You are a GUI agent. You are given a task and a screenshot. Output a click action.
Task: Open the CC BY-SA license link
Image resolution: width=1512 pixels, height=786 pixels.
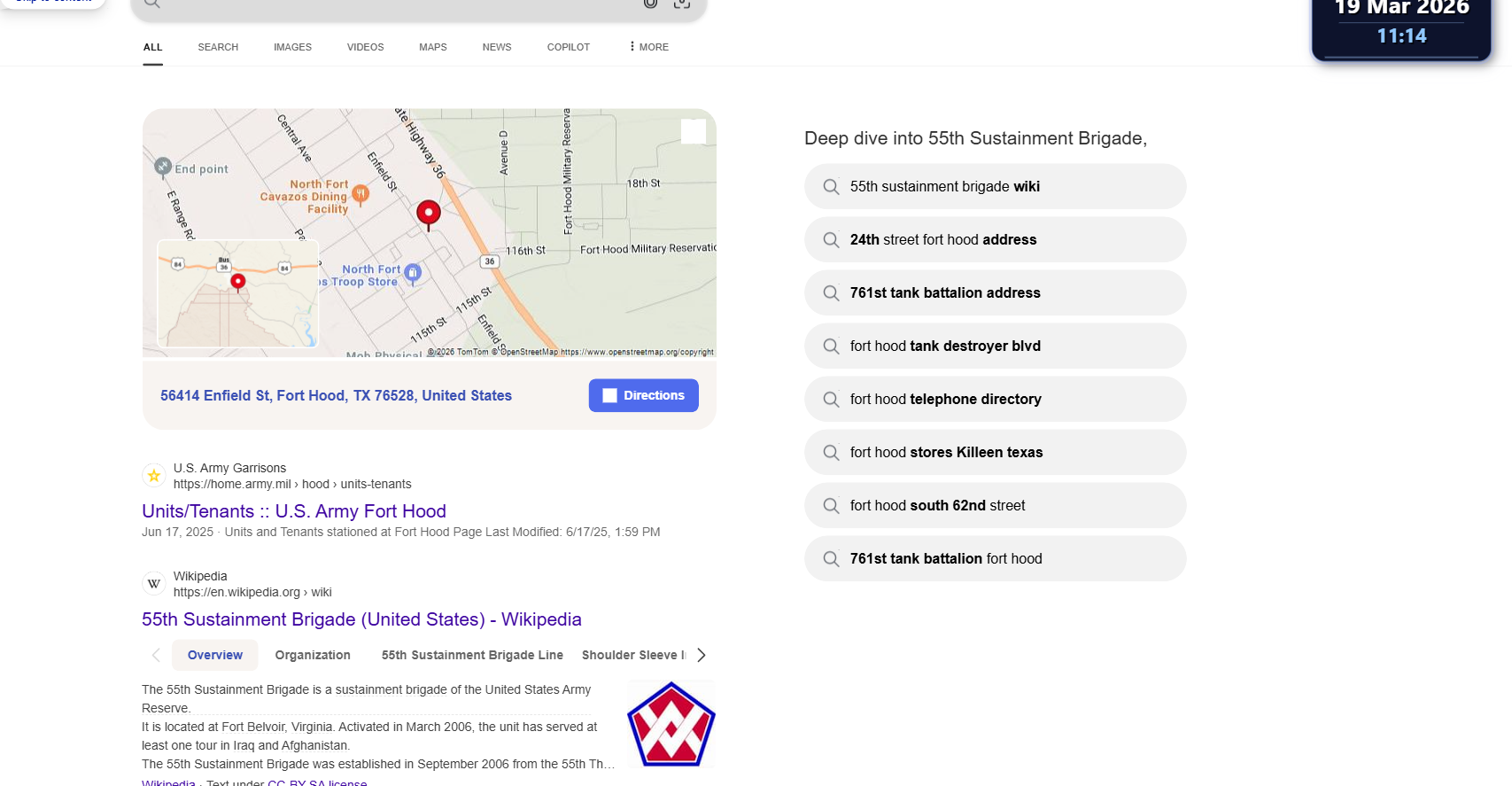click(x=317, y=782)
